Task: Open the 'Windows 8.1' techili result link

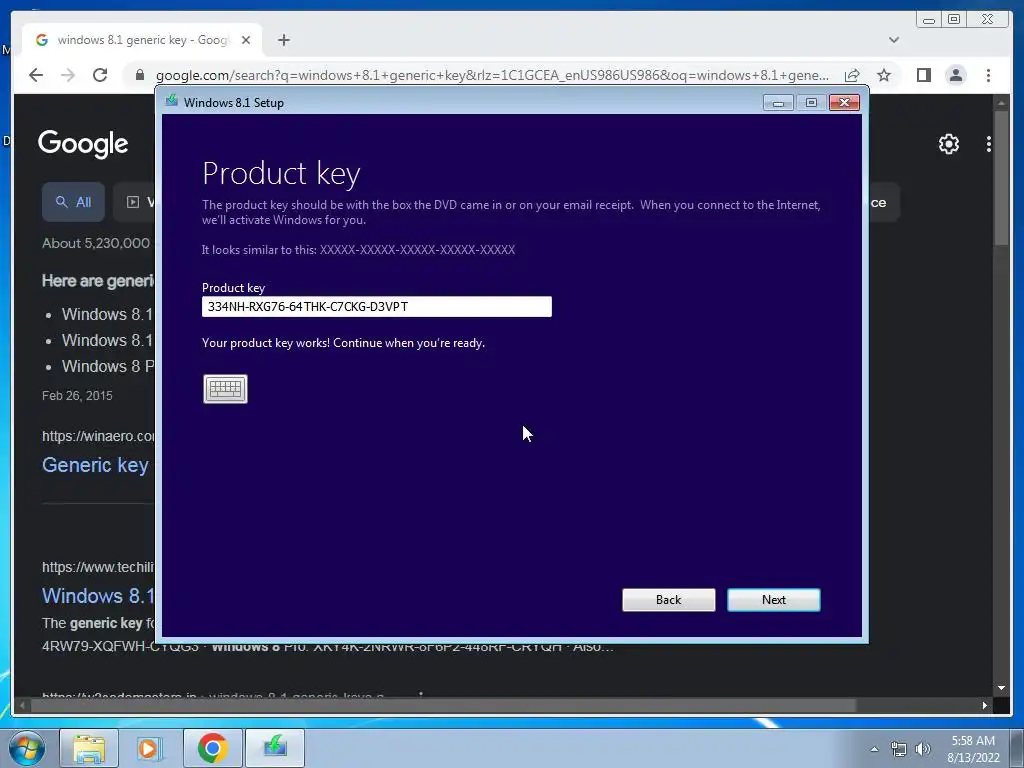Action: click(x=99, y=596)
